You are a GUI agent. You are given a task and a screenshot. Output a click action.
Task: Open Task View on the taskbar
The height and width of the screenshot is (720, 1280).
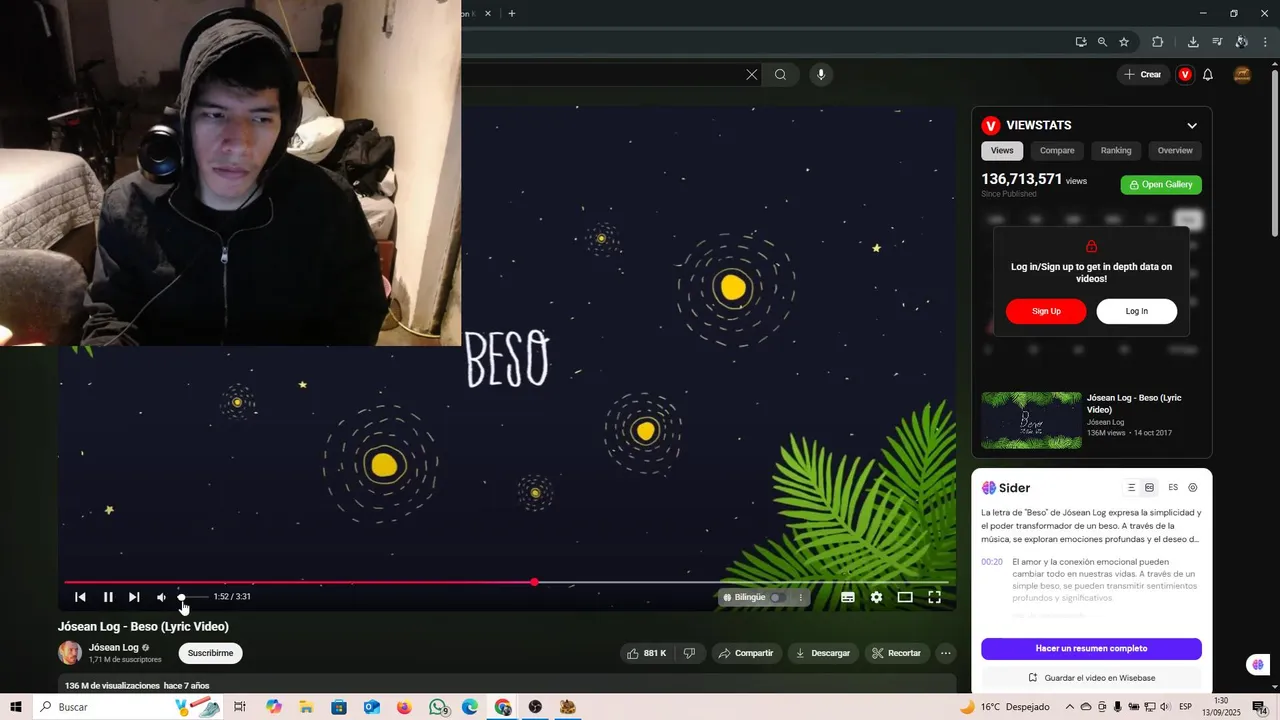(x=240, y=707)
